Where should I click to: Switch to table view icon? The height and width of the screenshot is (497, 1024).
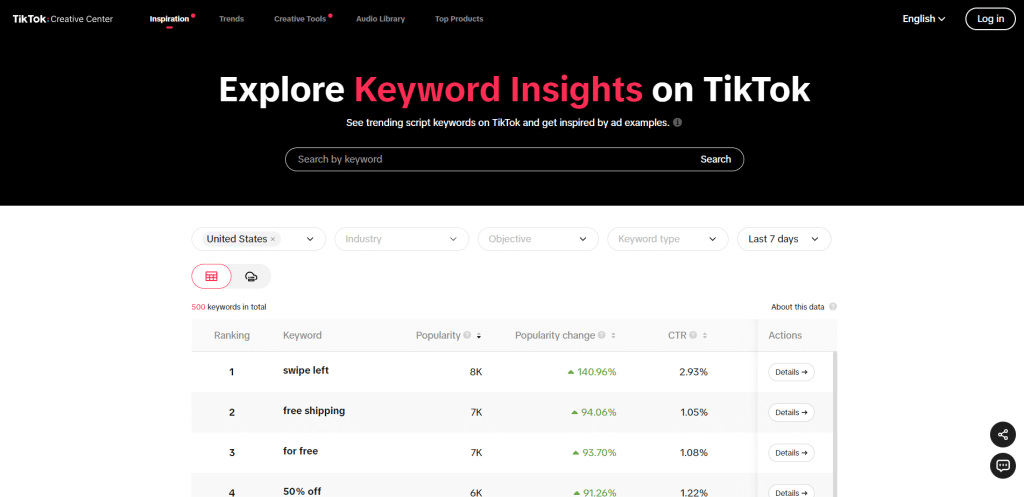click(x=211, y=276)
